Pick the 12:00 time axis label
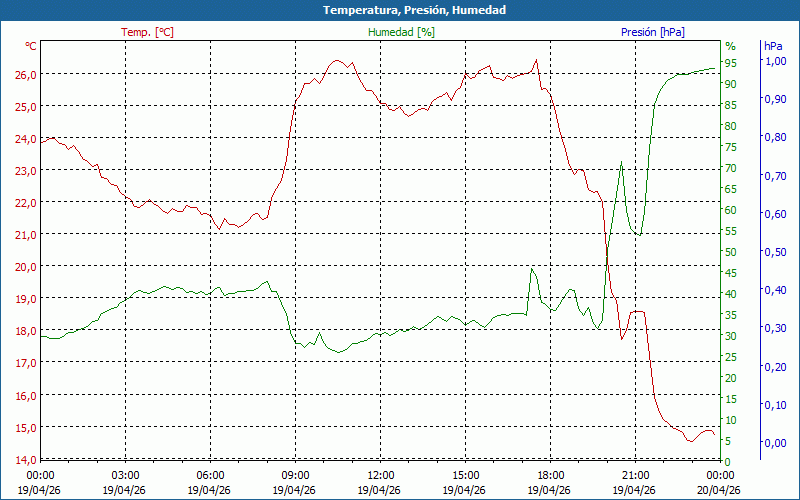This screenshot has width=800, height=500. 380,475
